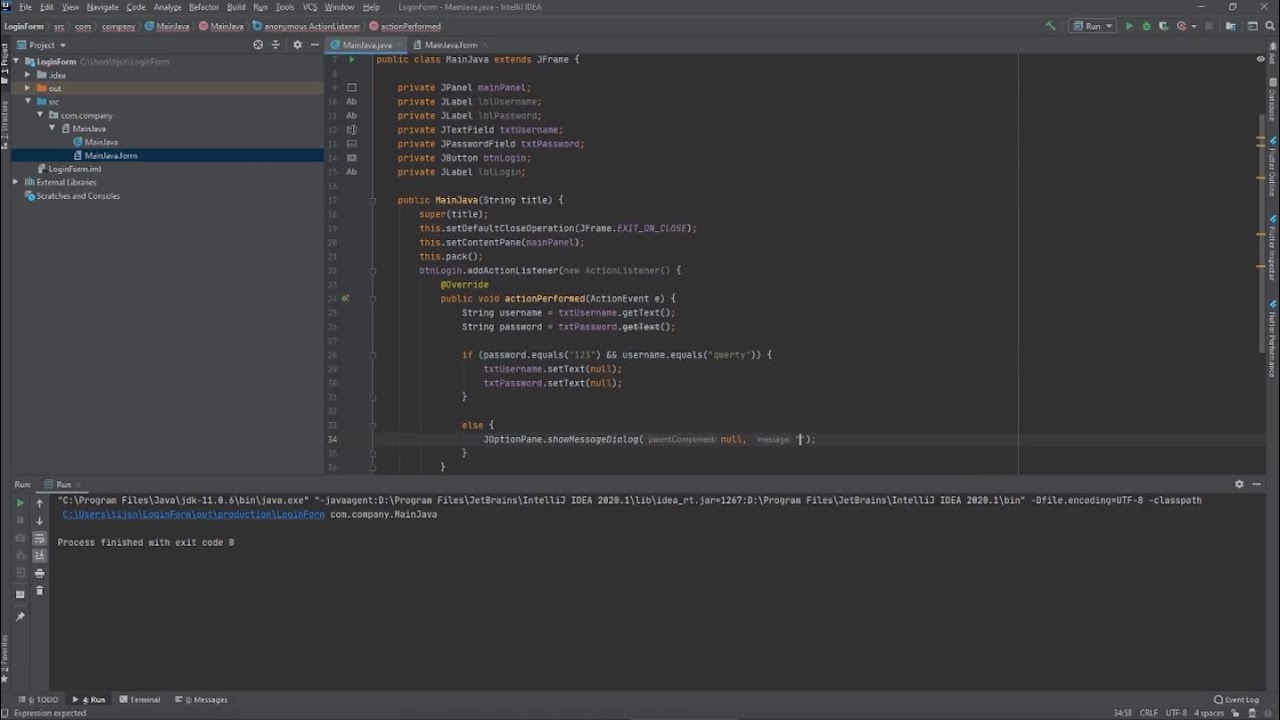Collapse code fold marker at MainJava constructor
This screenshot has height=720, width=1280.
[372, 200]
